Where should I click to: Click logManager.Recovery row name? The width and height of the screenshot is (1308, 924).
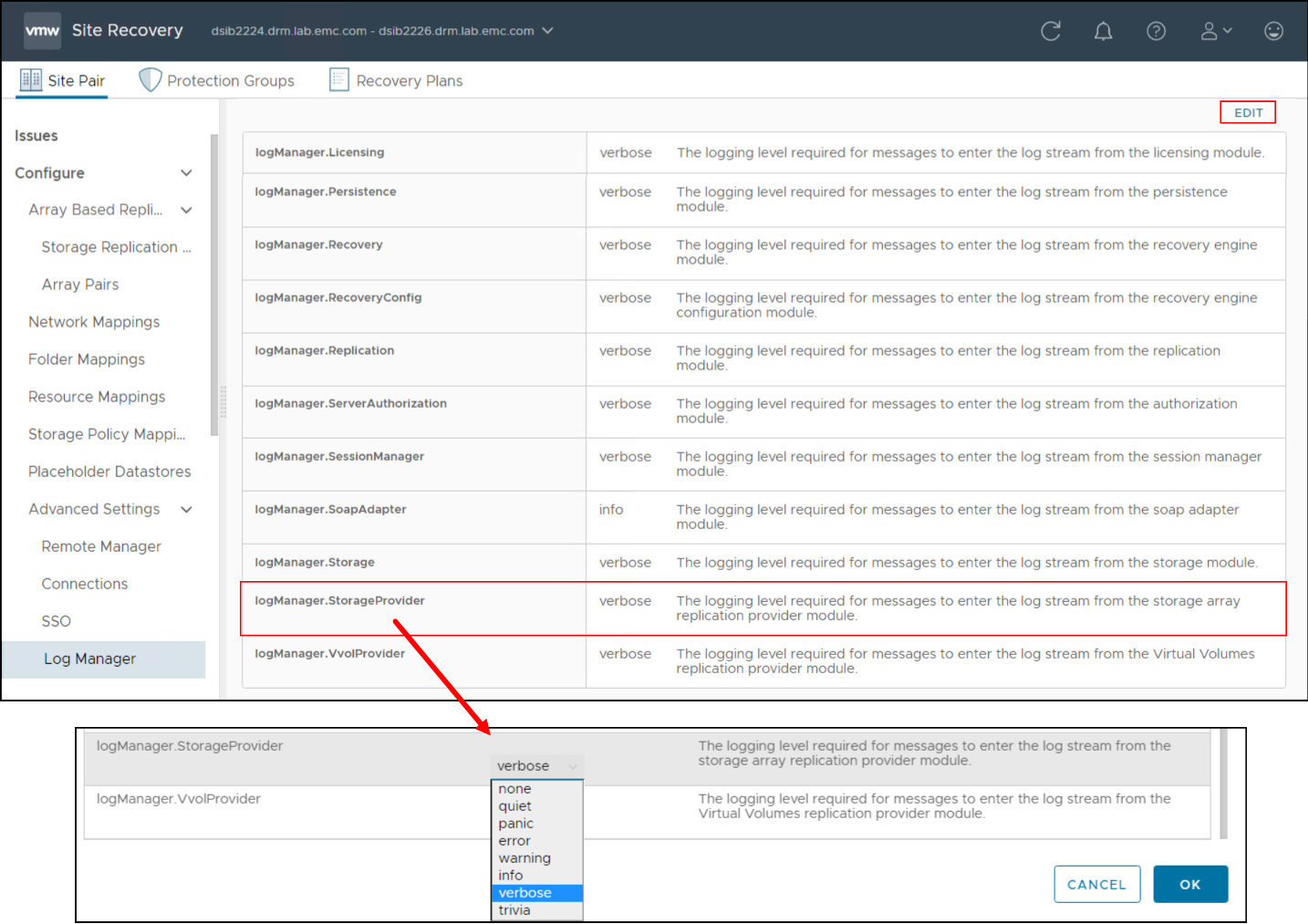point(318,244)
